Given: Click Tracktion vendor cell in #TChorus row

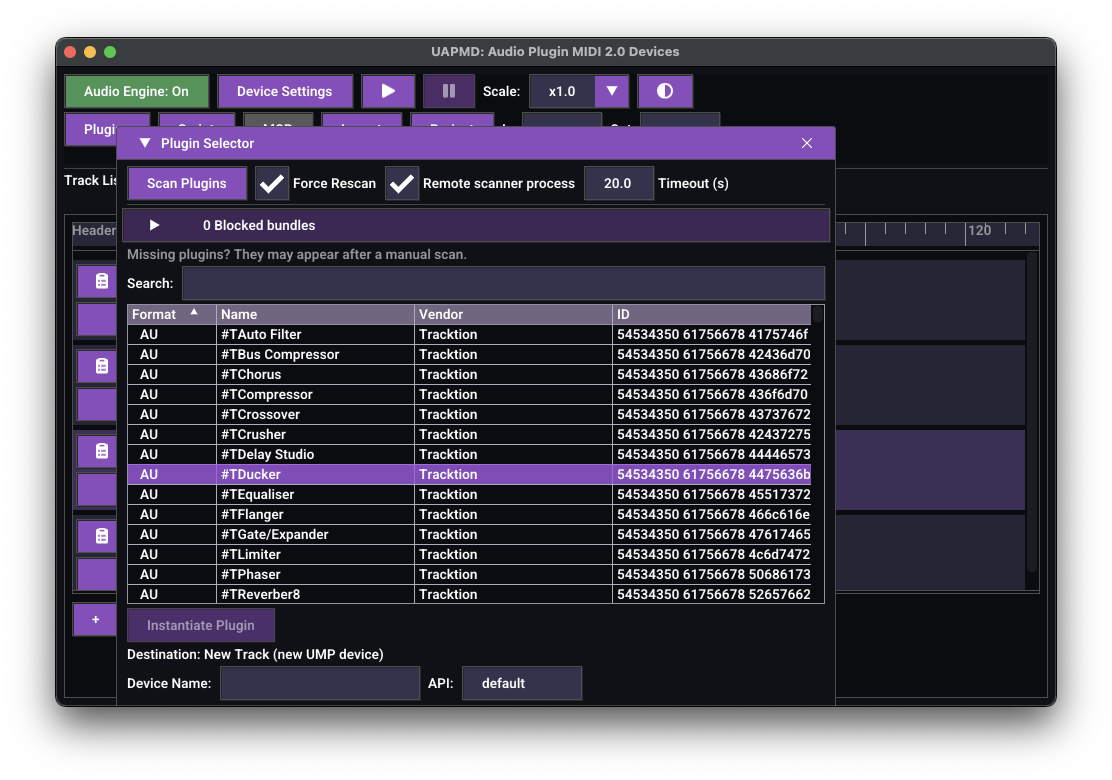Looking at the screenshot, I should tap(513, 374).
